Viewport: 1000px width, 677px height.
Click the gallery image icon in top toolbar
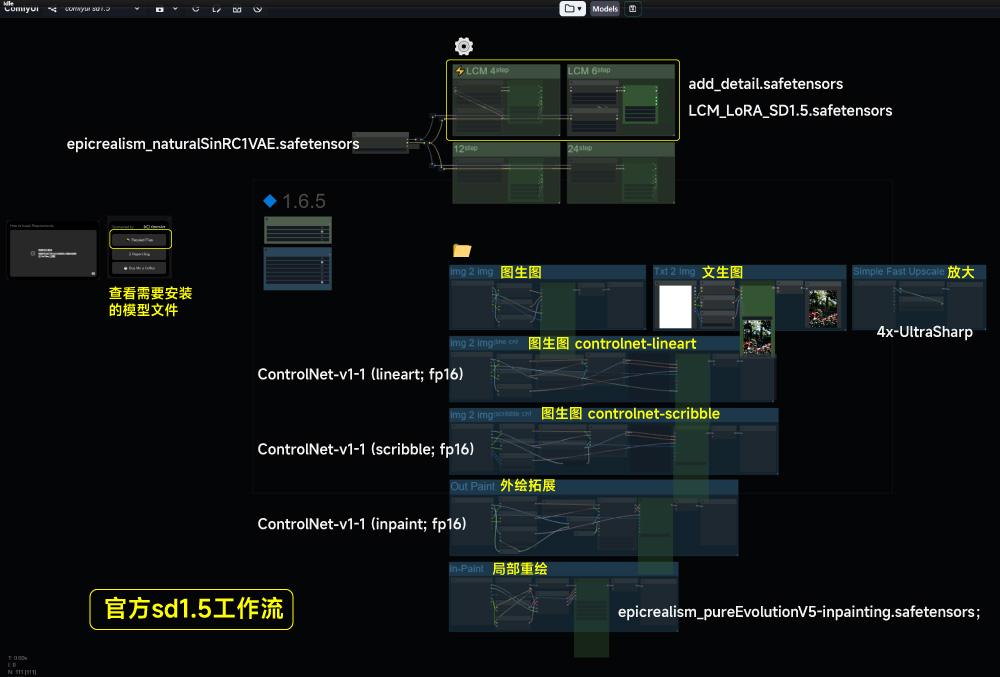237,8
